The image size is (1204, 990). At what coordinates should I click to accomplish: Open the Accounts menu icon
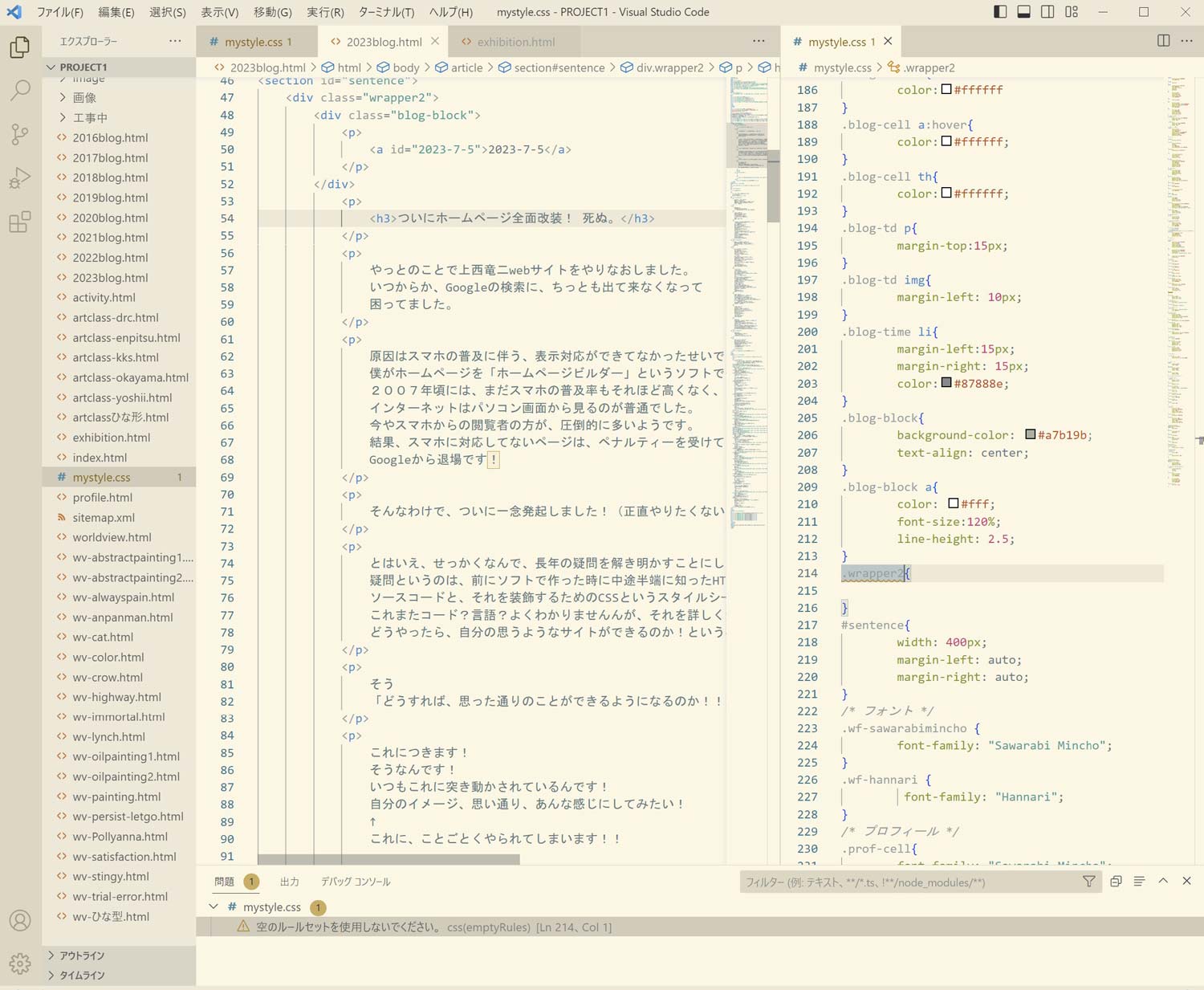(x=20, y=920)
